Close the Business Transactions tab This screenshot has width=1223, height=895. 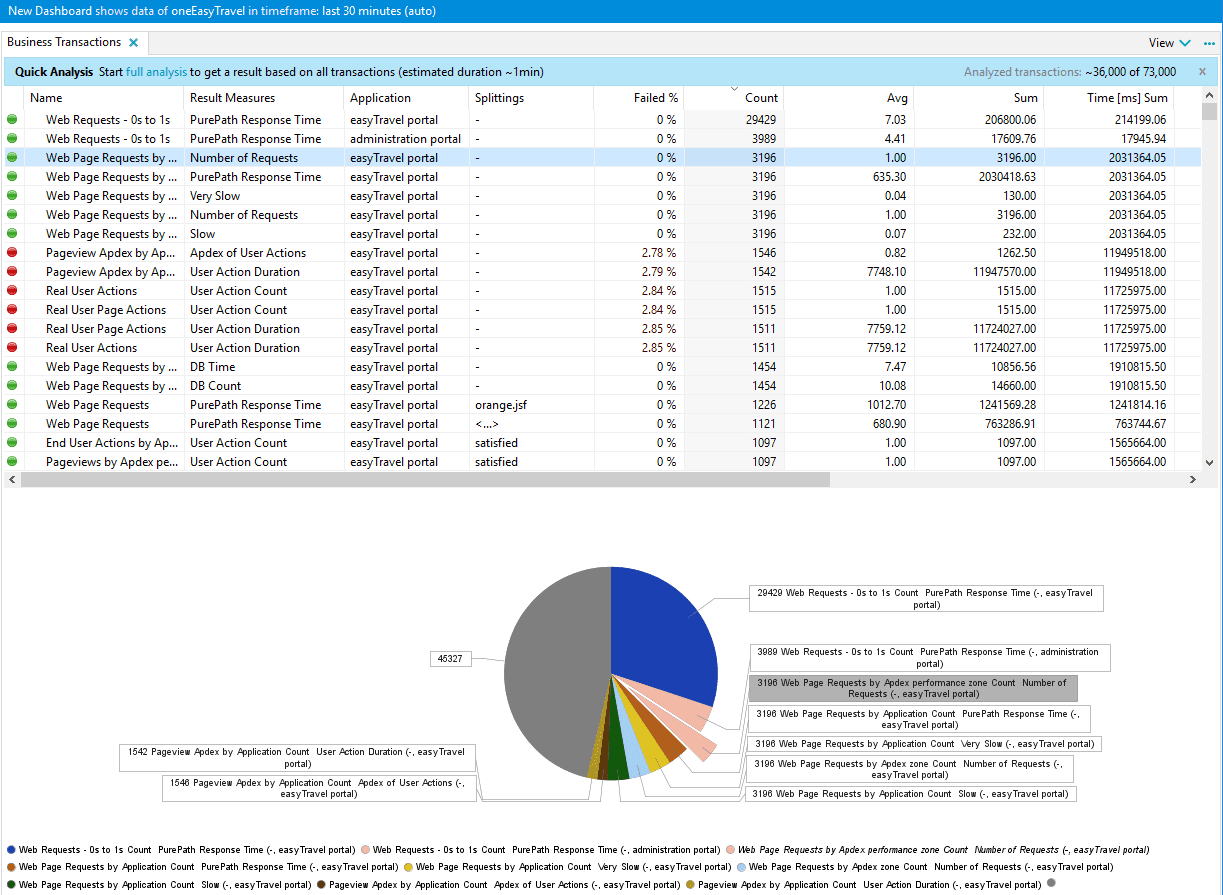(134, 43)
